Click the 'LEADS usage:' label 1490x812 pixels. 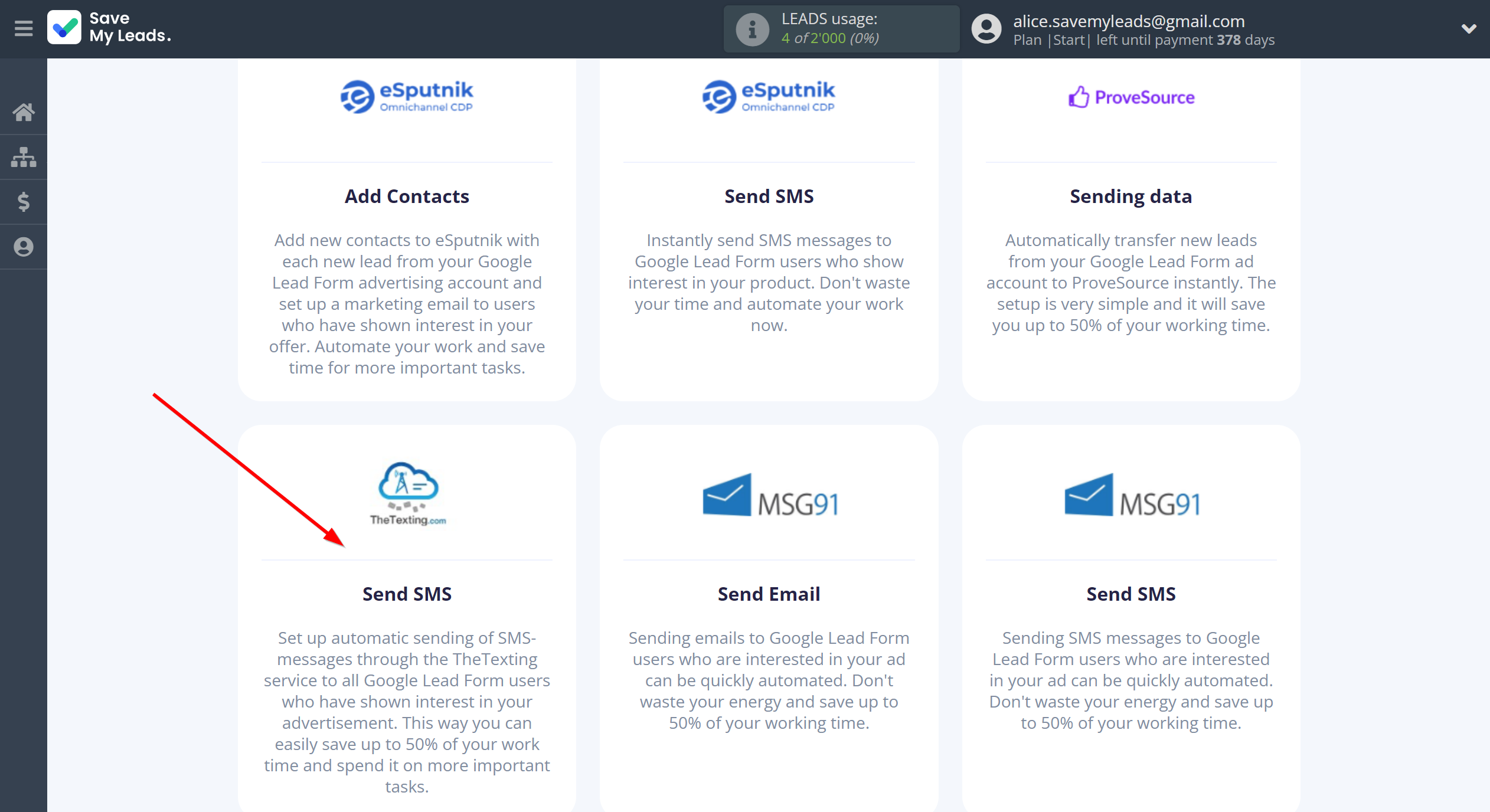click(x=829, y=19)
